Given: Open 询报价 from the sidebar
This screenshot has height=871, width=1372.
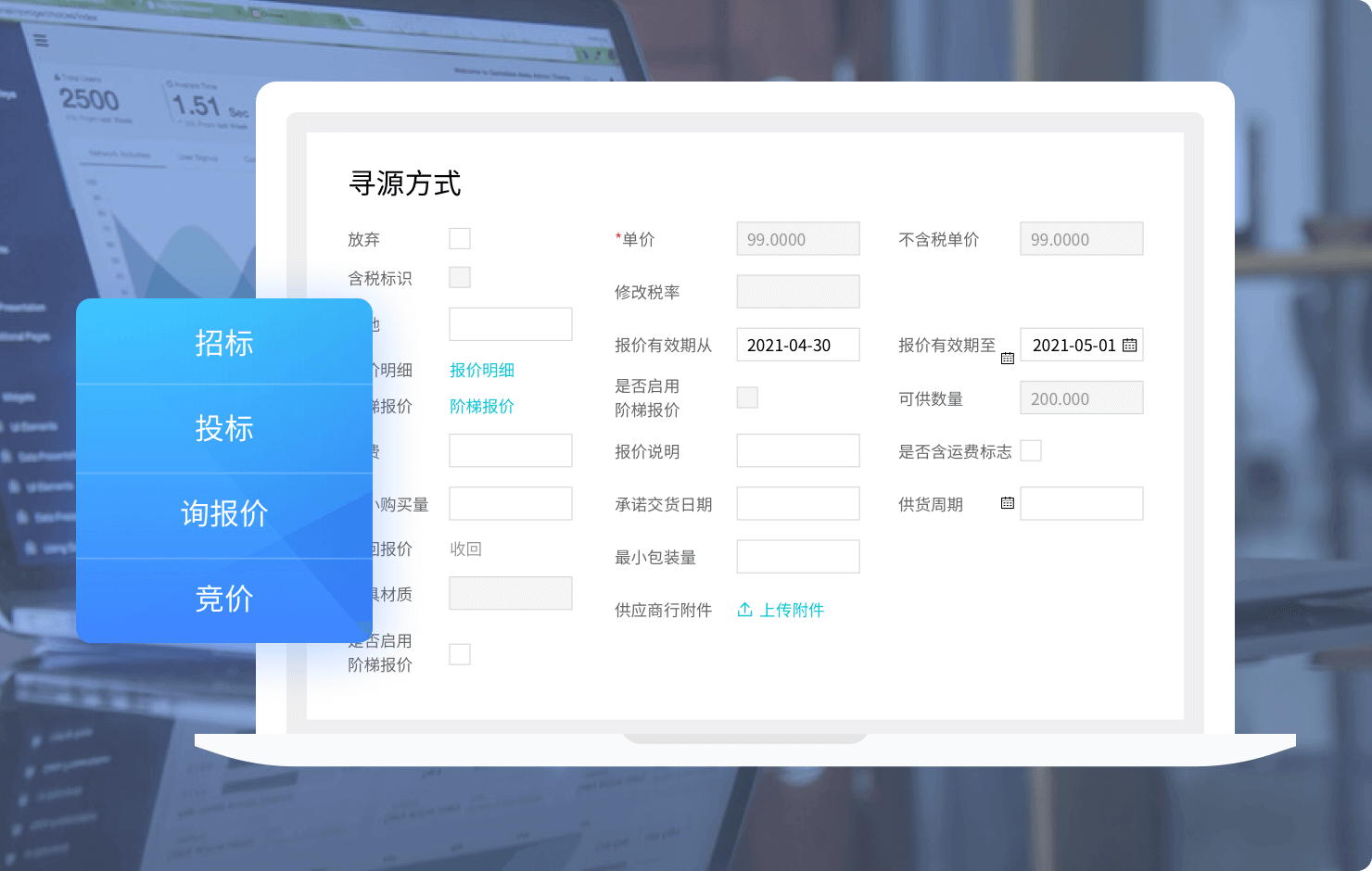Looking at the screenshot, I should [x=224, y=514].
